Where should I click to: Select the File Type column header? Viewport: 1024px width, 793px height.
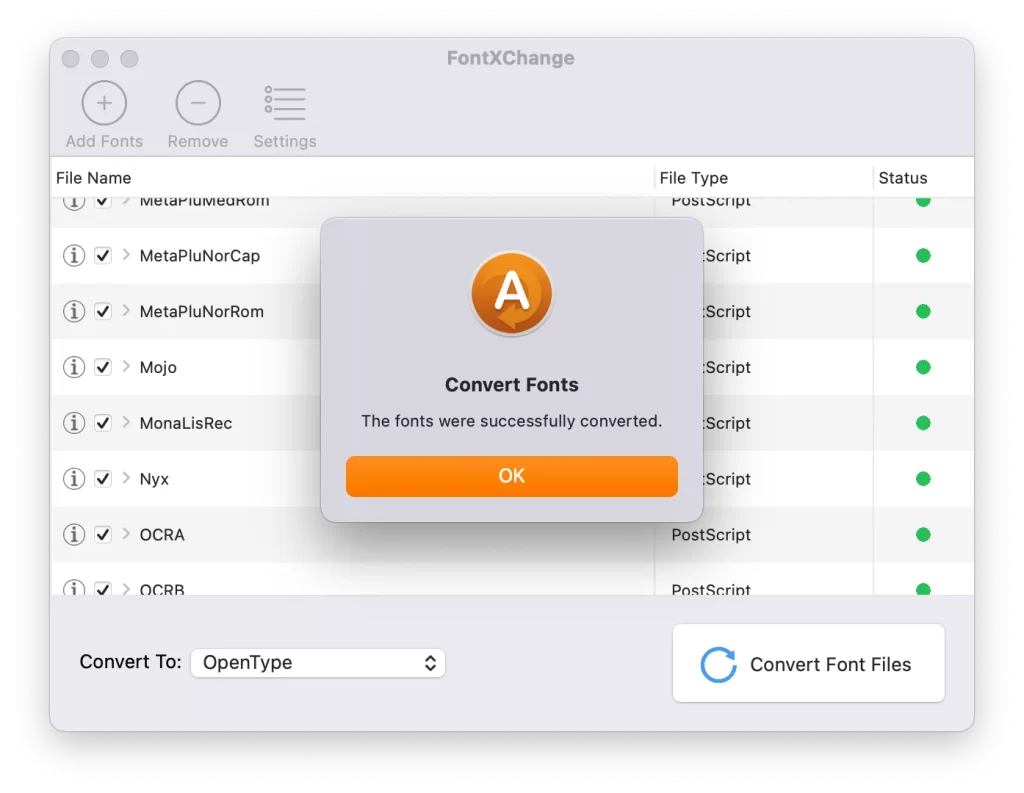[x=694, y=177]
